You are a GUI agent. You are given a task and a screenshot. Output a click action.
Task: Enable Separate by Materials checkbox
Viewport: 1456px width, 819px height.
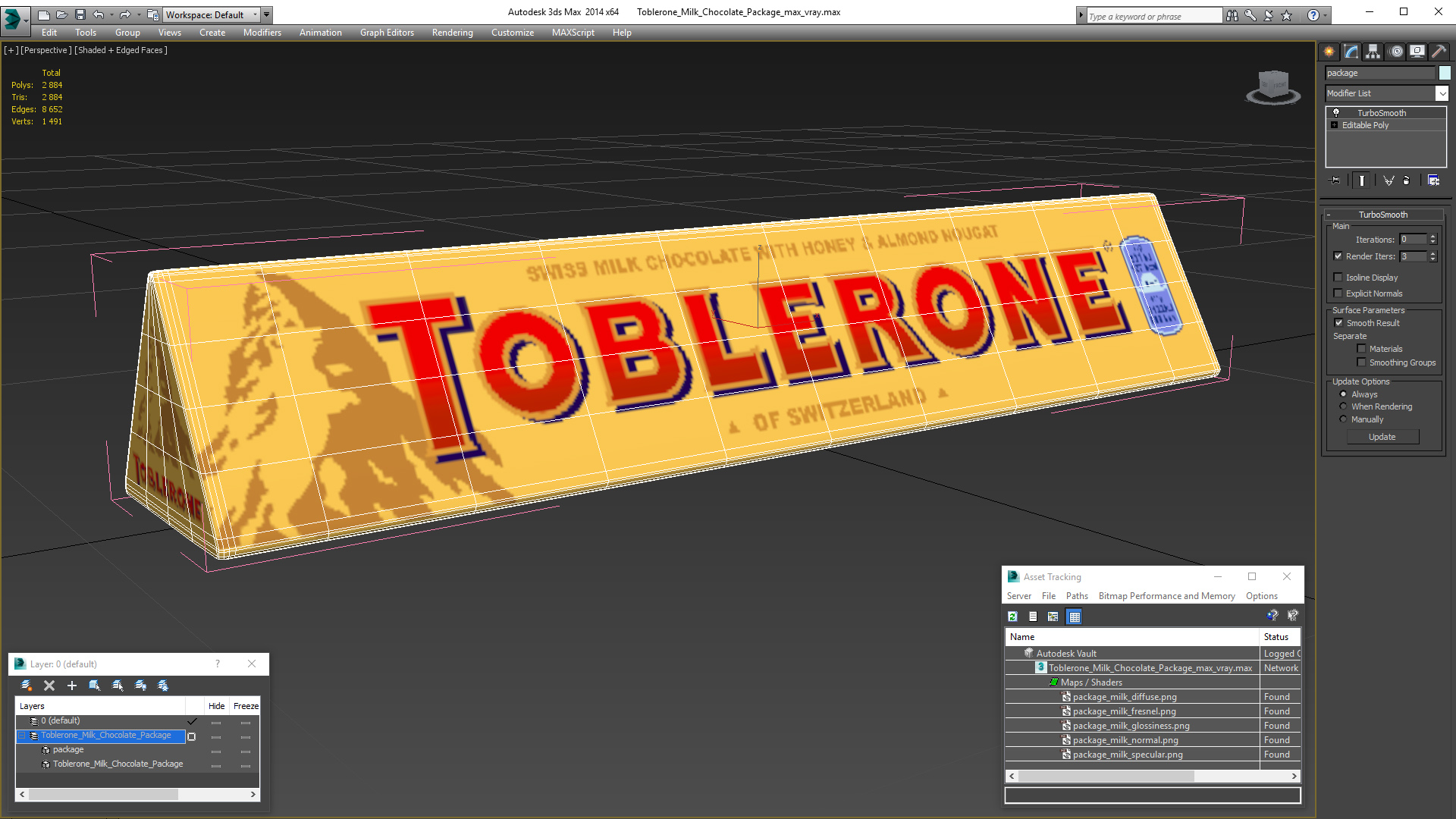coord(1362,349)
